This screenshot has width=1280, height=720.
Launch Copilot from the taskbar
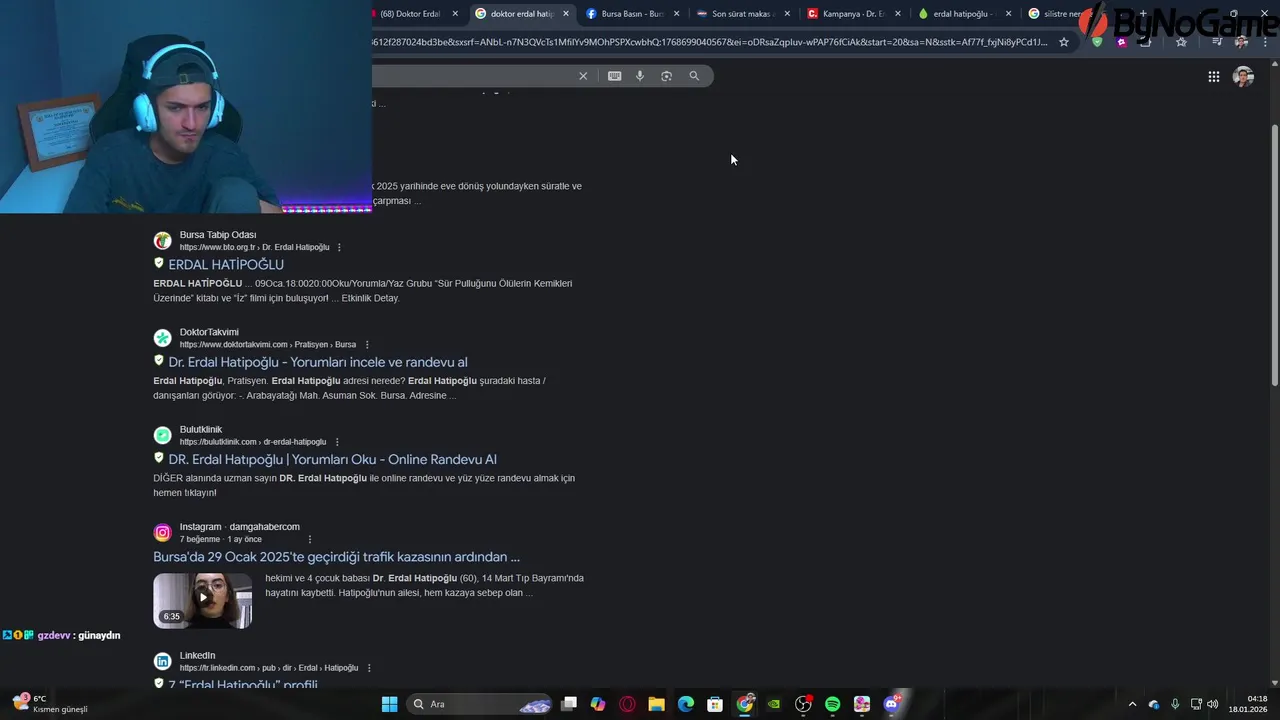[598, 704]
